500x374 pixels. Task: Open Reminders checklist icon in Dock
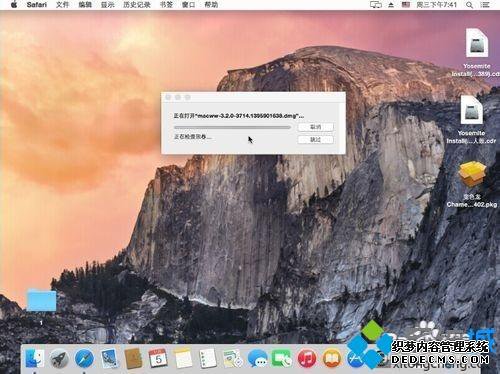[207, 359]
